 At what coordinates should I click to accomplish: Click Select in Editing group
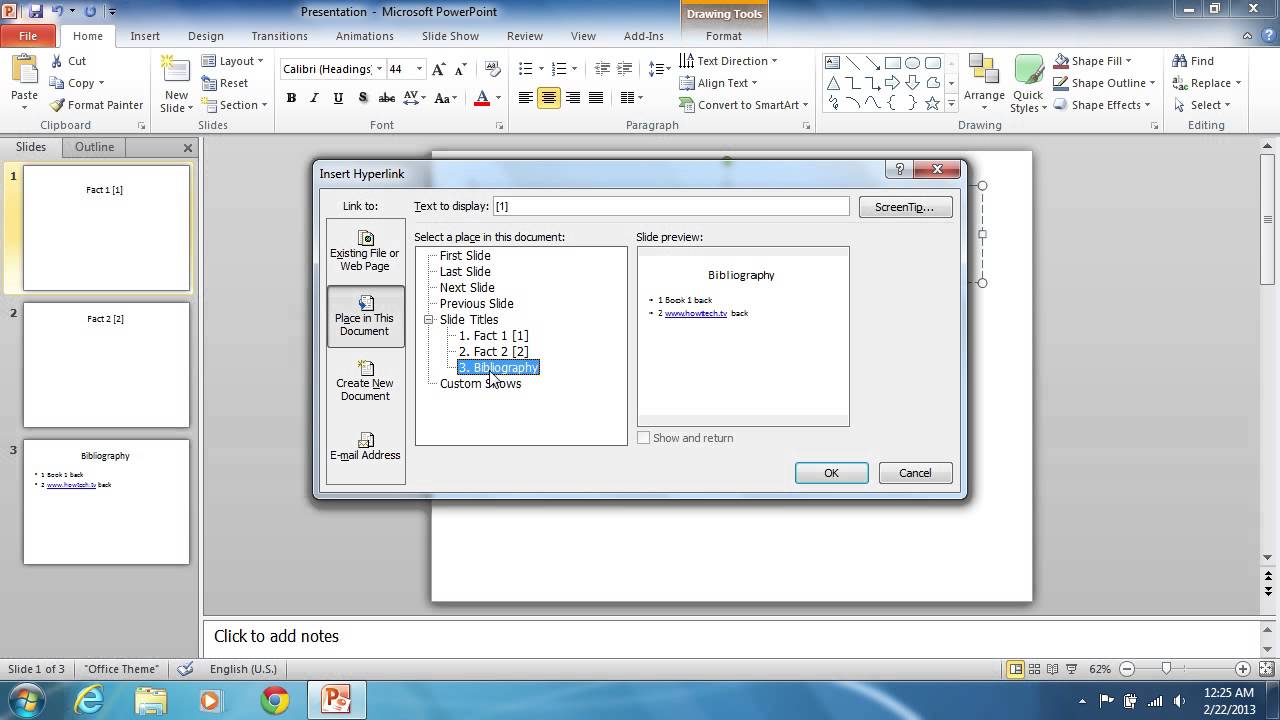coord(1200,105)
